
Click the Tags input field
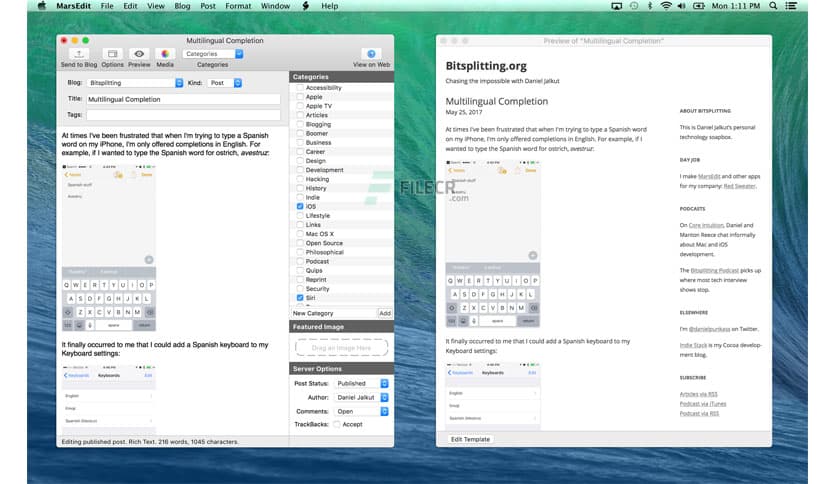183,115
